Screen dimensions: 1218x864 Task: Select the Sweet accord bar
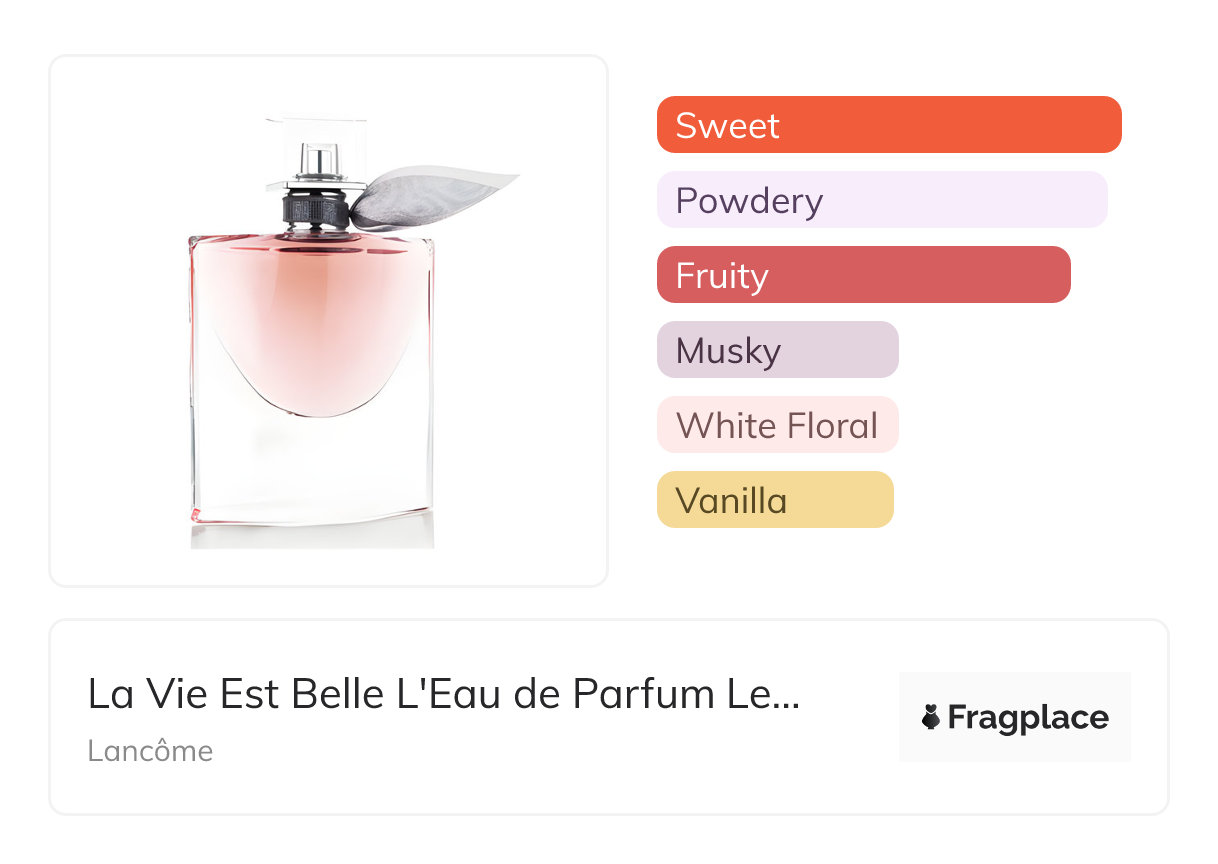click(888, 125)
